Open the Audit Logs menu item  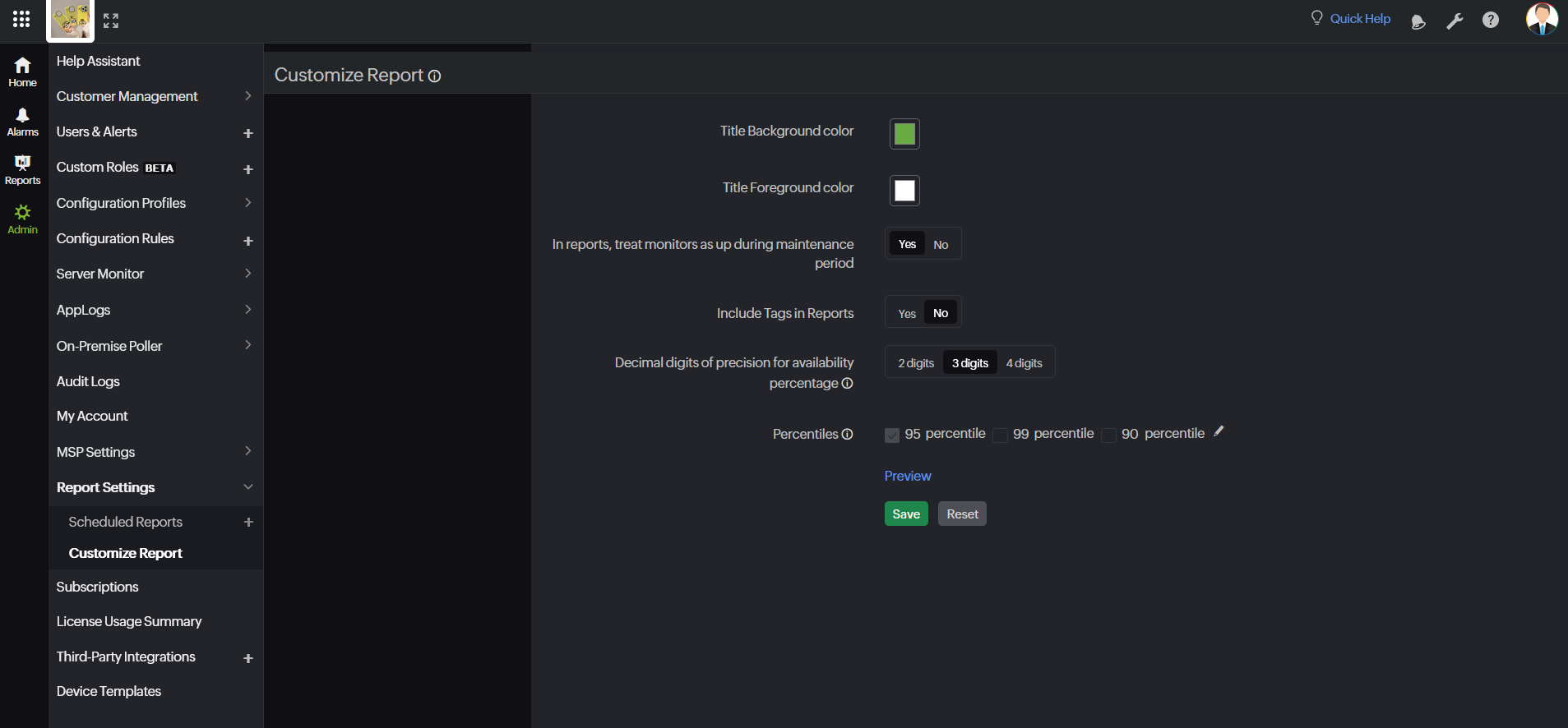point(88,381)
